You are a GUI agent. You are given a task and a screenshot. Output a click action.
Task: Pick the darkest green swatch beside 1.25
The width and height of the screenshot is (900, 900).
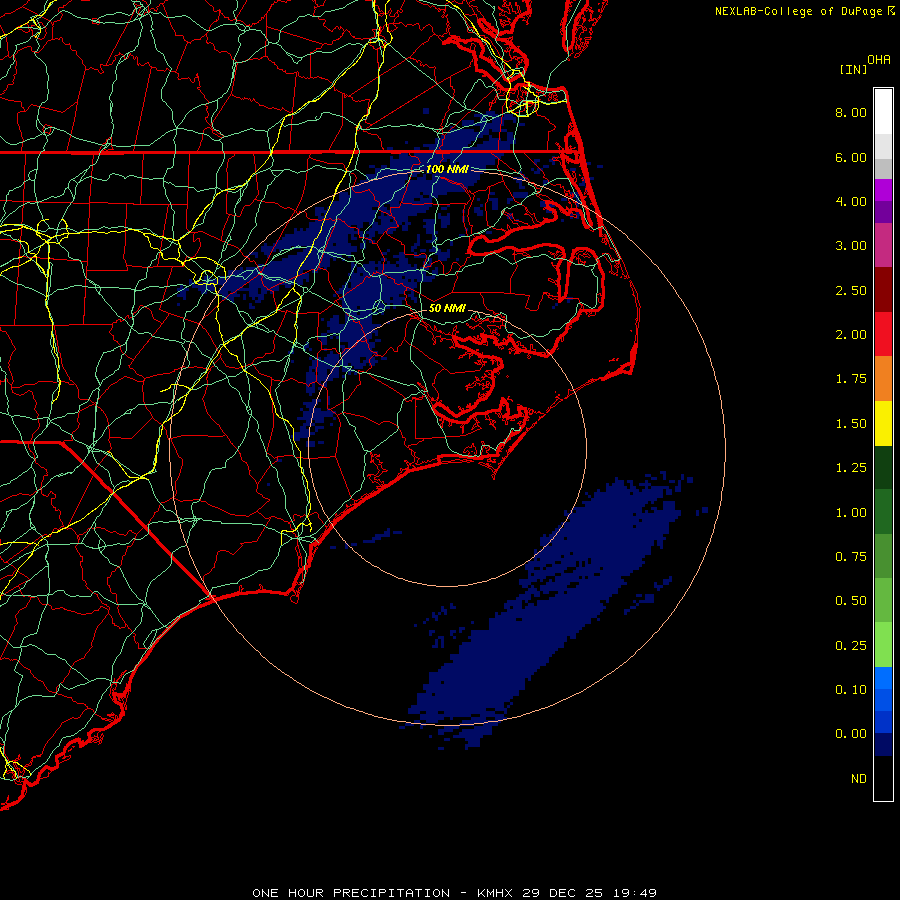tap(883, 468)
